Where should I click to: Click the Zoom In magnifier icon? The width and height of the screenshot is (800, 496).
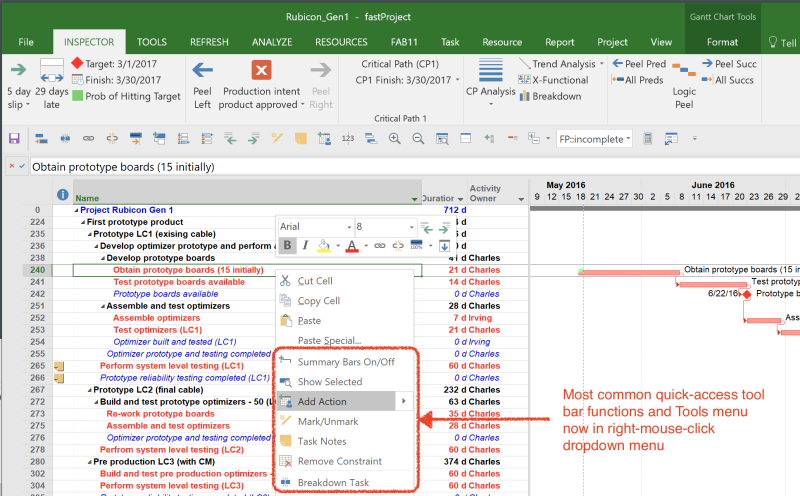click(x=394, y=138)
